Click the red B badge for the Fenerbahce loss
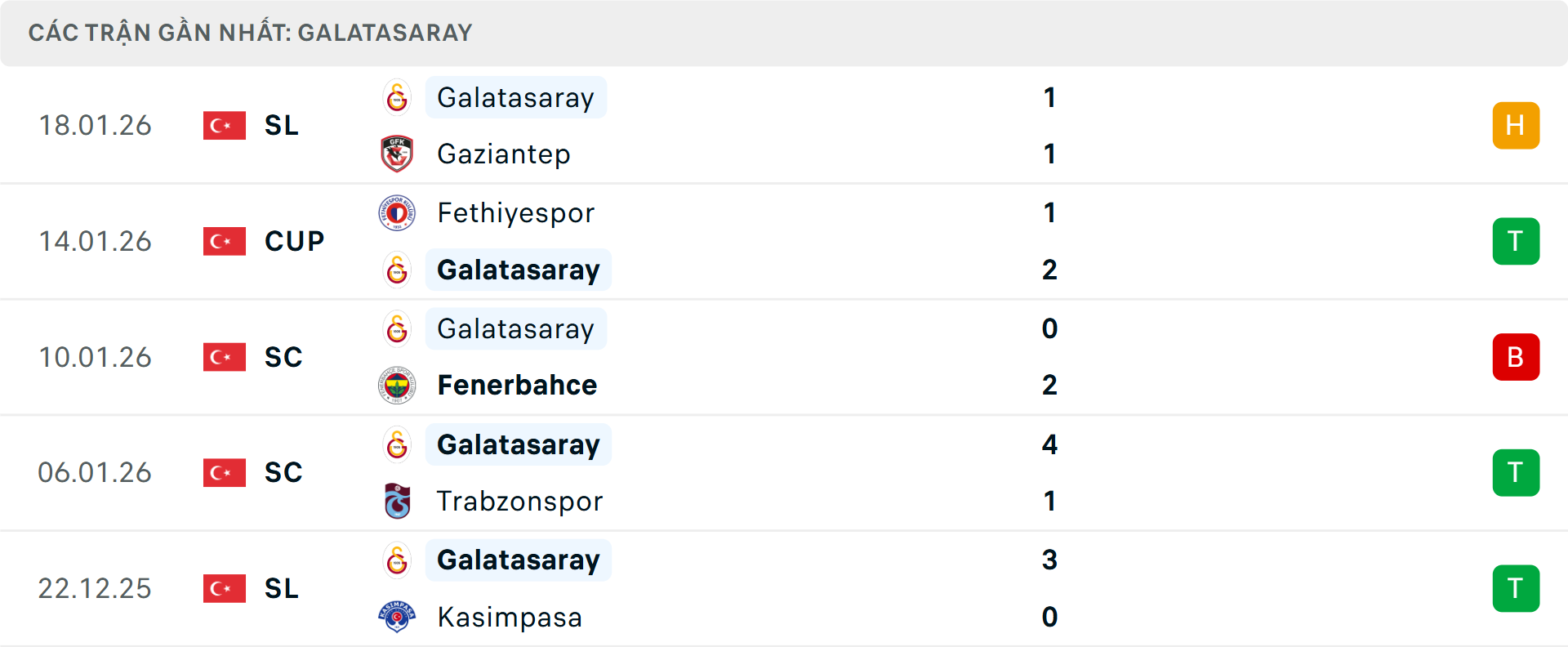This screenshot has width=1568, height=647. point(1516,357)
